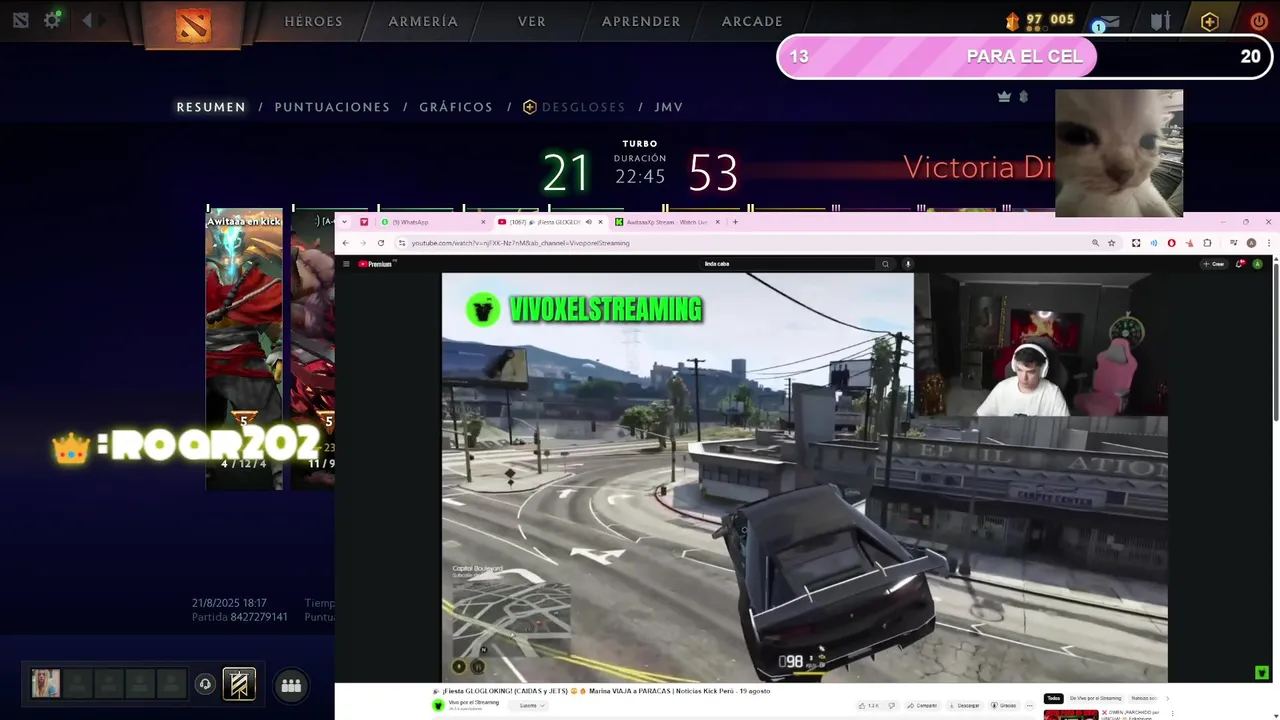This screenshot has height=720, width=1280.
Task: Click the Dota dashboard top-left corner icon
Action: pyautogui.click(x=20, y=20)
